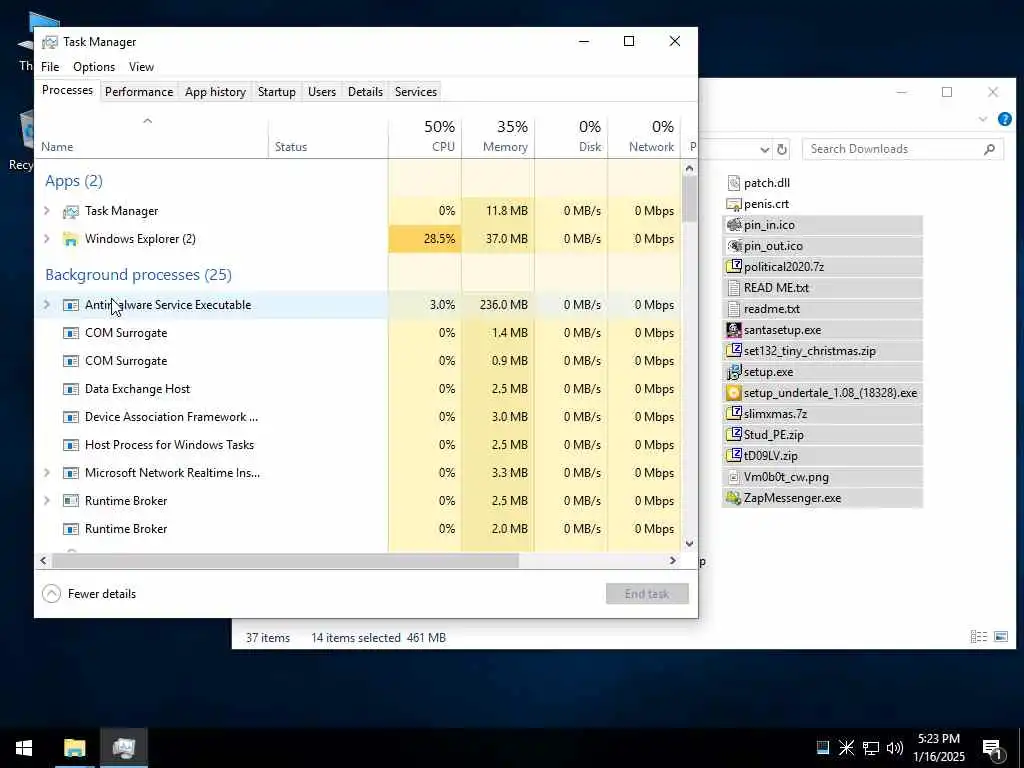Click the Task Manager process row icon
1024x768 pixels.
tap(71, 211)
